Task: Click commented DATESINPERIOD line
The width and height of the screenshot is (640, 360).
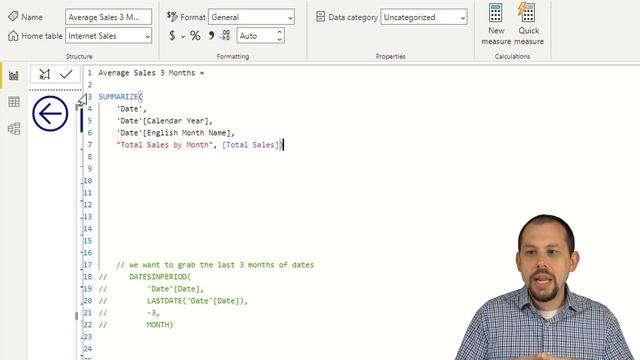Action: 160,277
